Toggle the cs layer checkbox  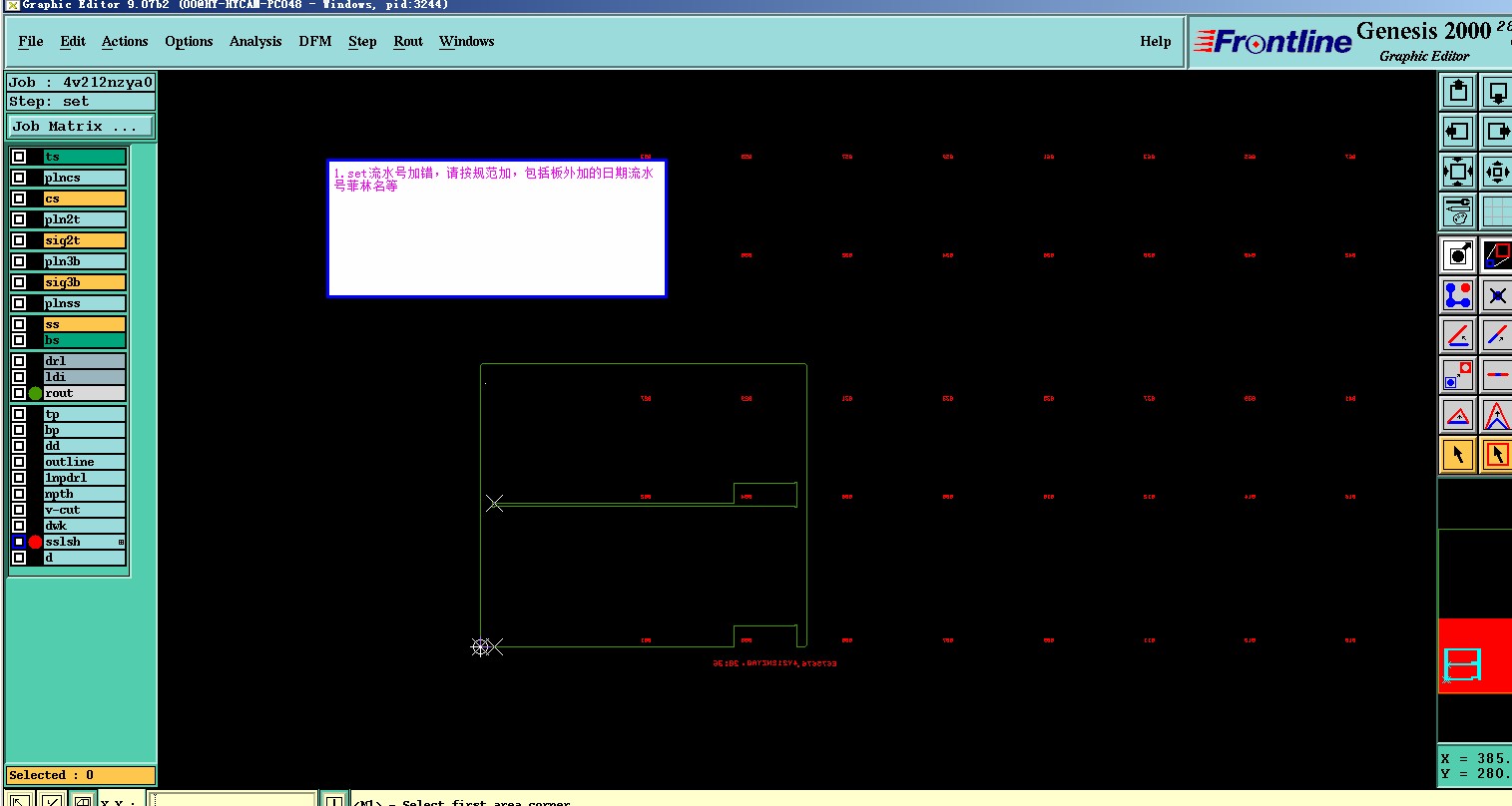coord(19,199)
